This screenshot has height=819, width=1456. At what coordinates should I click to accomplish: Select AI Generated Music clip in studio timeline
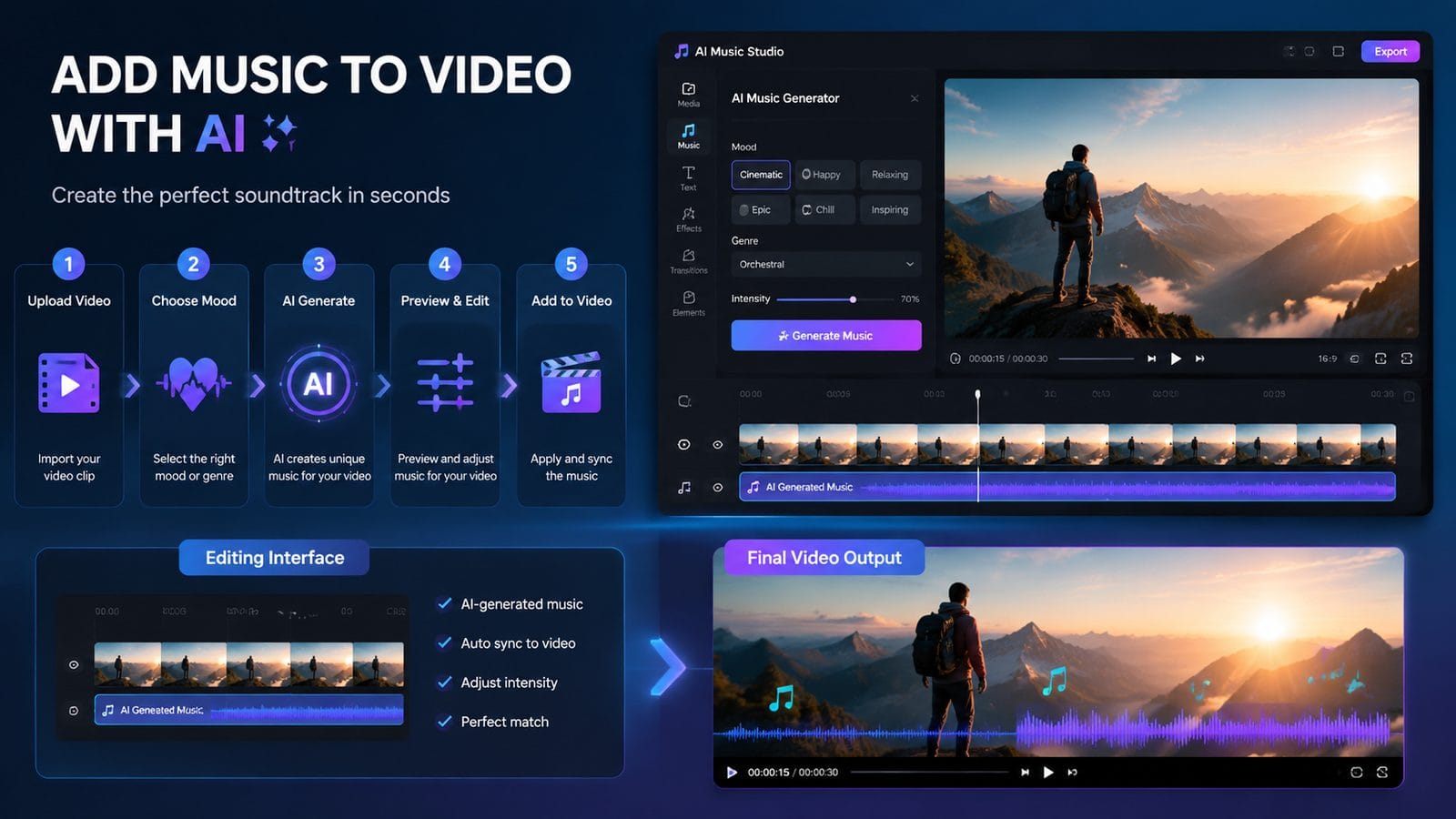(1067, 487)
